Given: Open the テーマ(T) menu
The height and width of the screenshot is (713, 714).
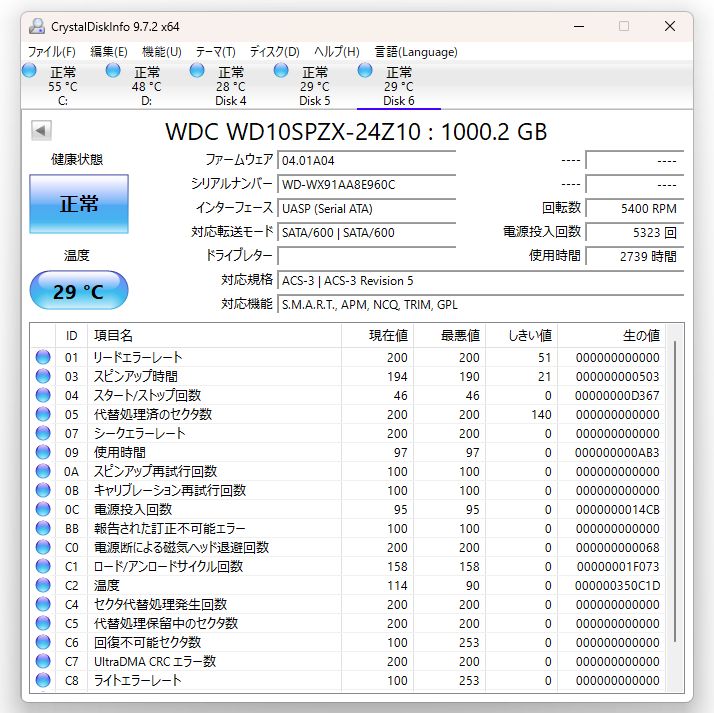Looking at the screenshot, I should coord(215,52).
